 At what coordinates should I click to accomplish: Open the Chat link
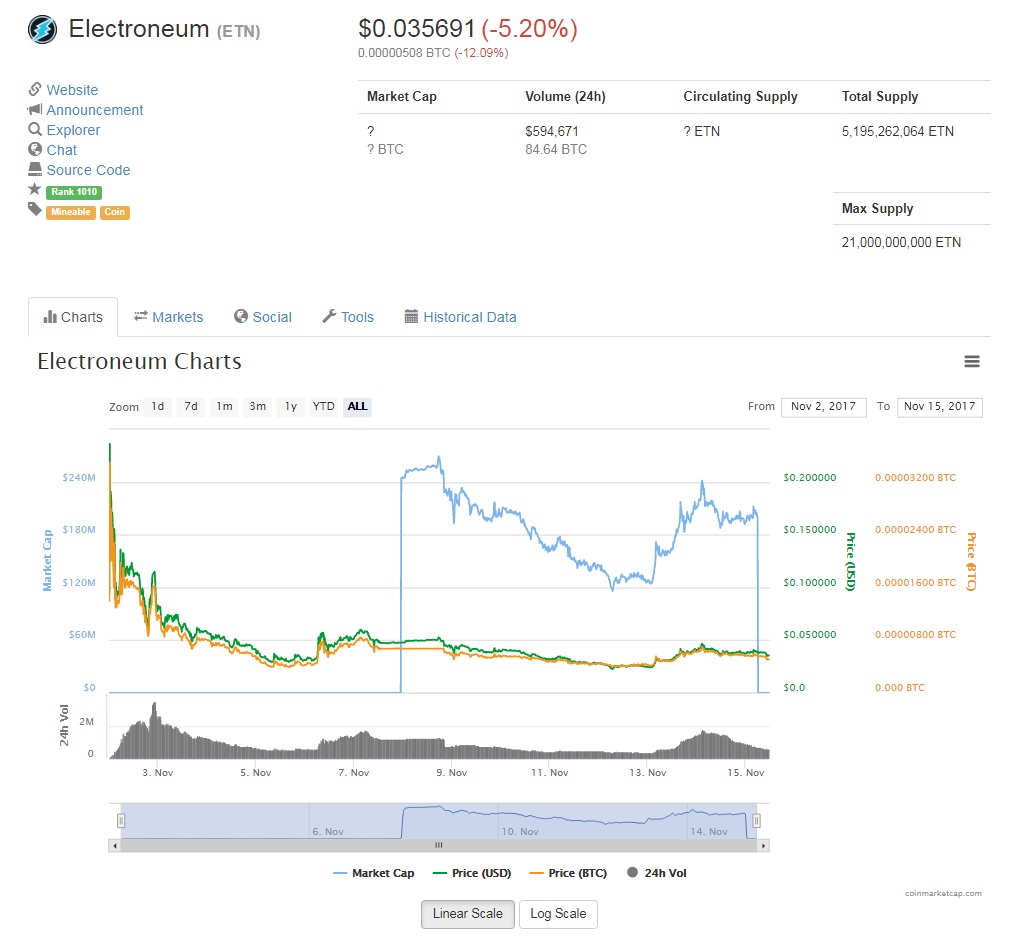(62, 150)
